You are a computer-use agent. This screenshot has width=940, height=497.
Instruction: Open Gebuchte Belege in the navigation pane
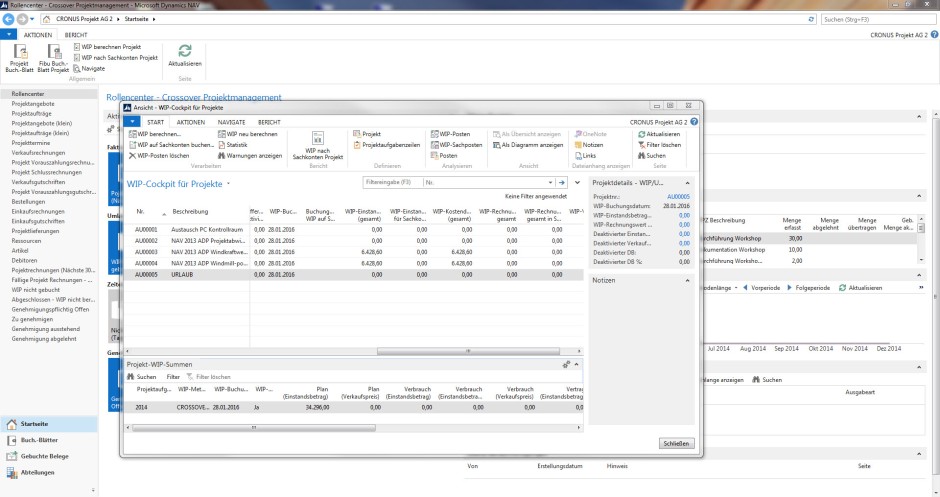click(x=44, y=456)
